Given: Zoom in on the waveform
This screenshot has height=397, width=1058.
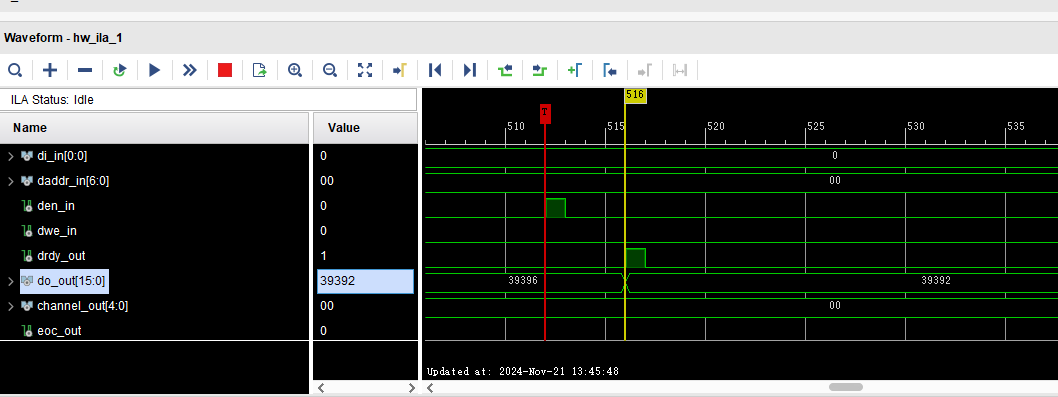Looking at the screenshot, I should pyautogui.click(x=295, y=70).
